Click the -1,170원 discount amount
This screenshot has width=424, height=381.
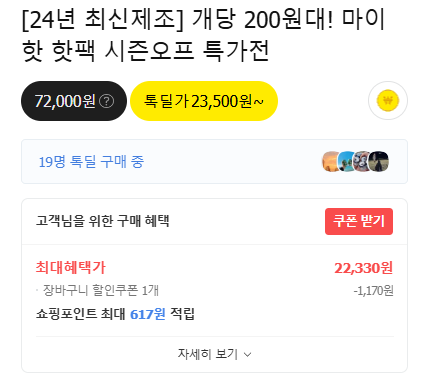point(374,291)
